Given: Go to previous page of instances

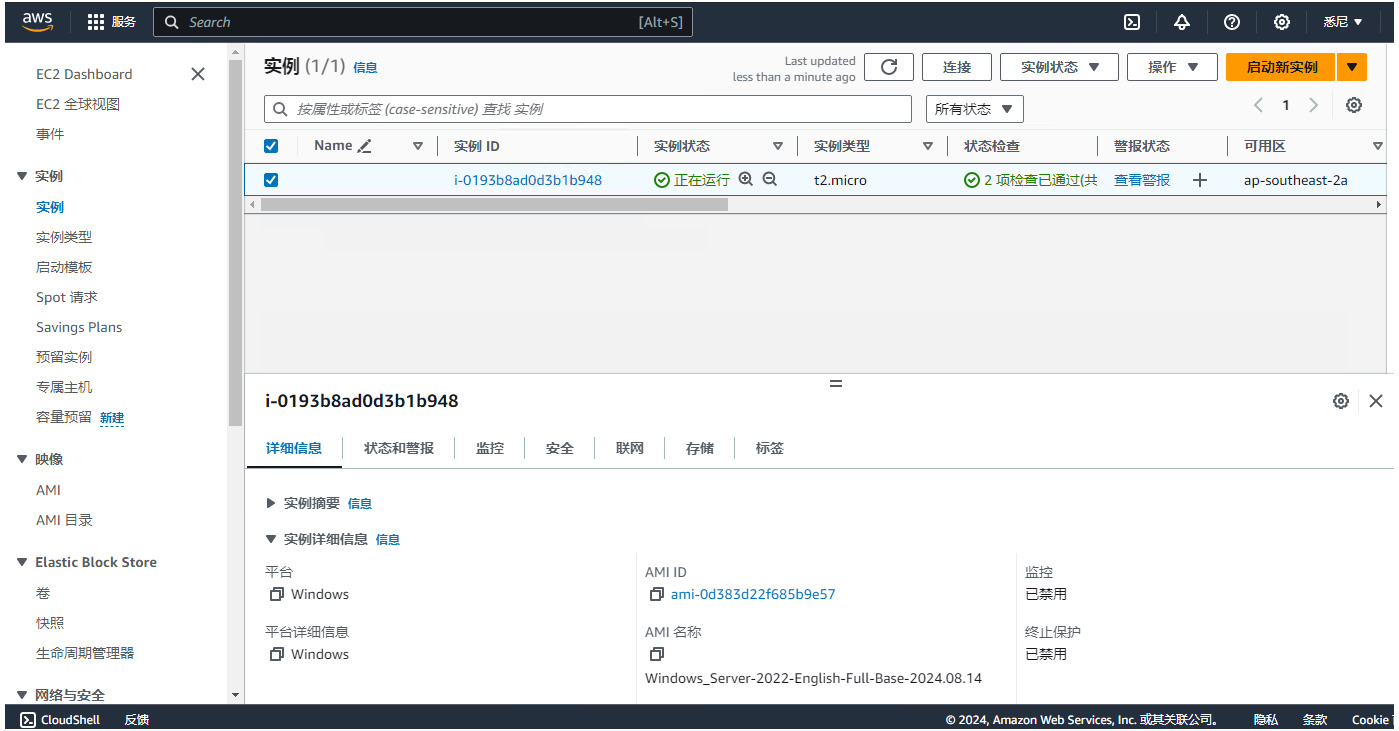Looking at the screenshot, I should (x=1258, y=105).
